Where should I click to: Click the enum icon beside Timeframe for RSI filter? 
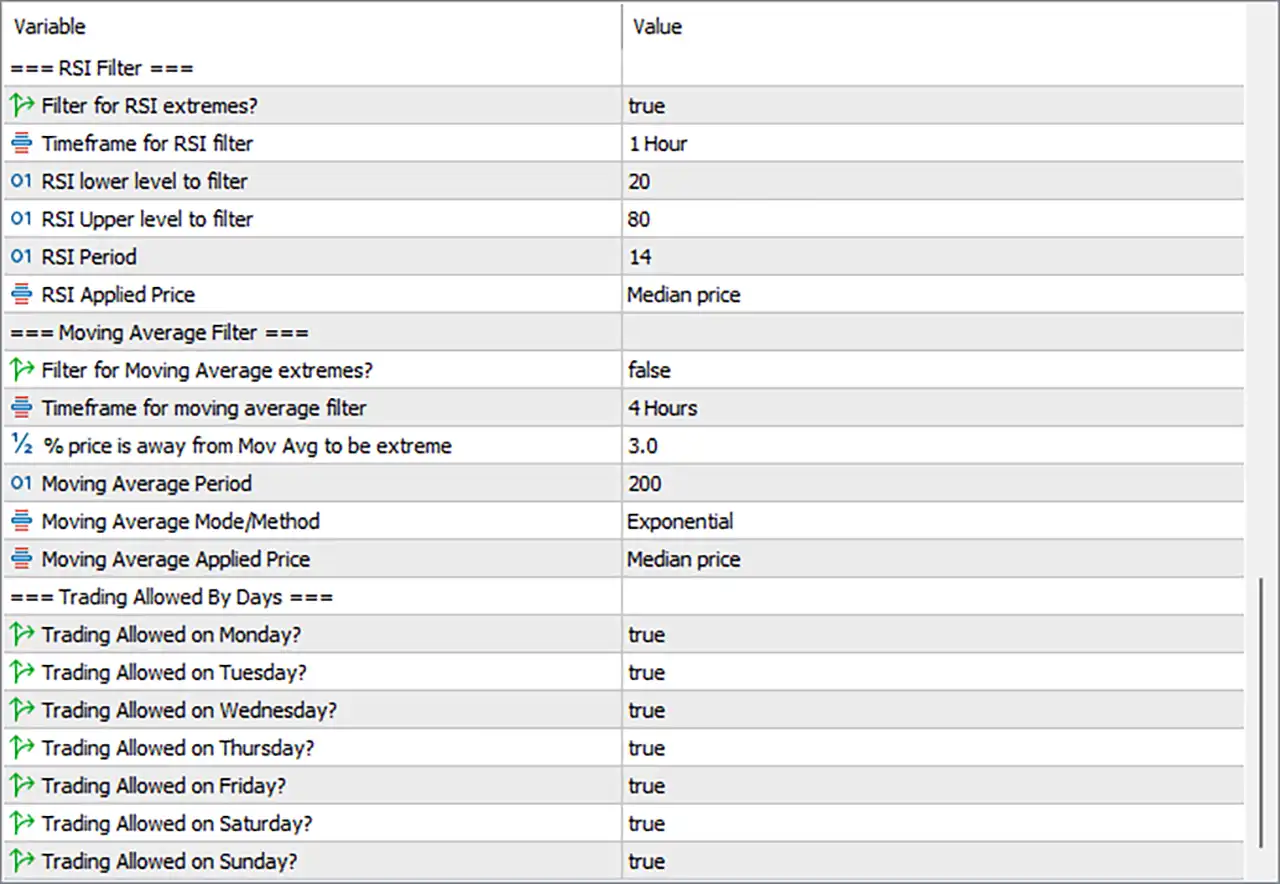21,143
